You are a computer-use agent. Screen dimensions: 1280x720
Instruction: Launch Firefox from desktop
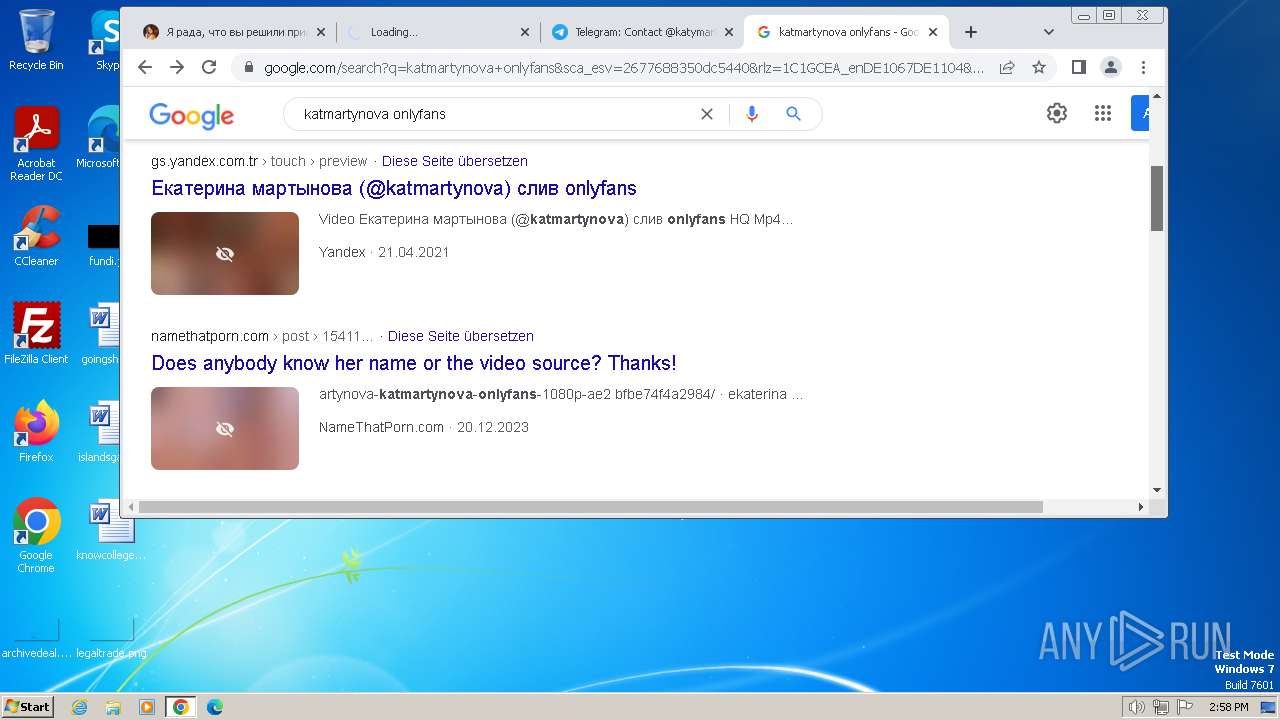click(x=36, y=432)
